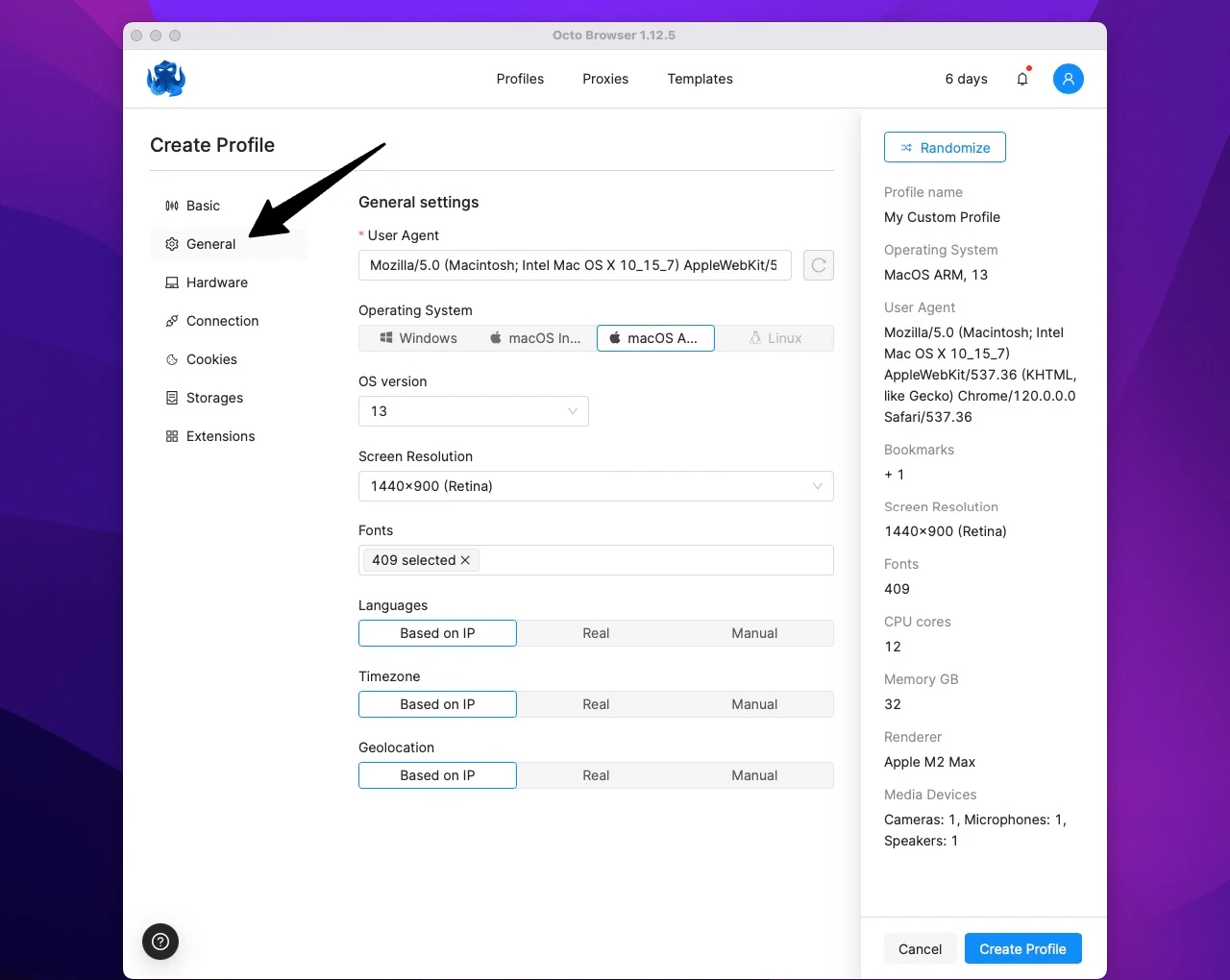Regenerate the User Agent with refresh icon
Viewport: 1230px width, 980px height.
[818, 265]
